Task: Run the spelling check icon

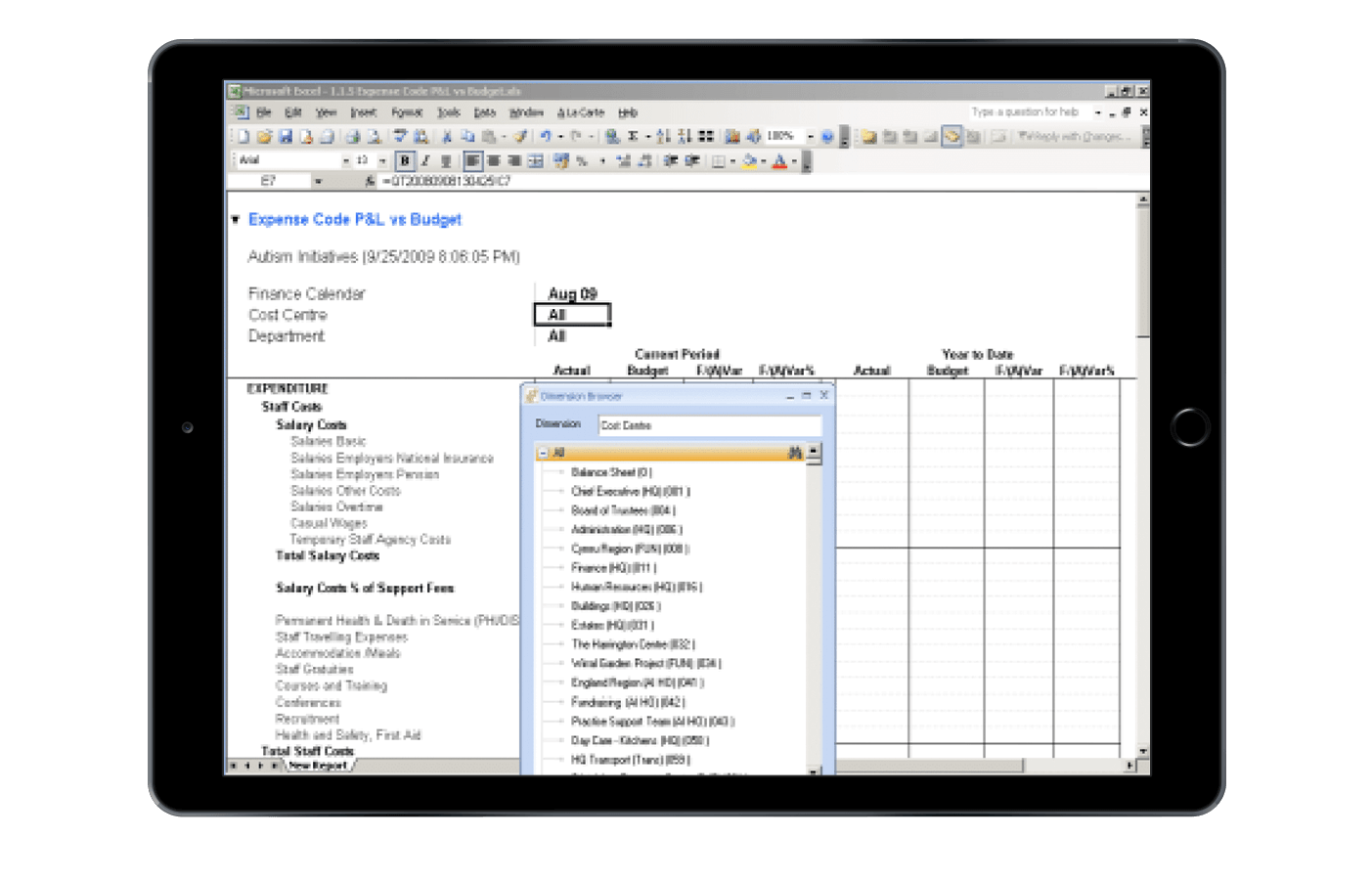Action: [399, 137]
